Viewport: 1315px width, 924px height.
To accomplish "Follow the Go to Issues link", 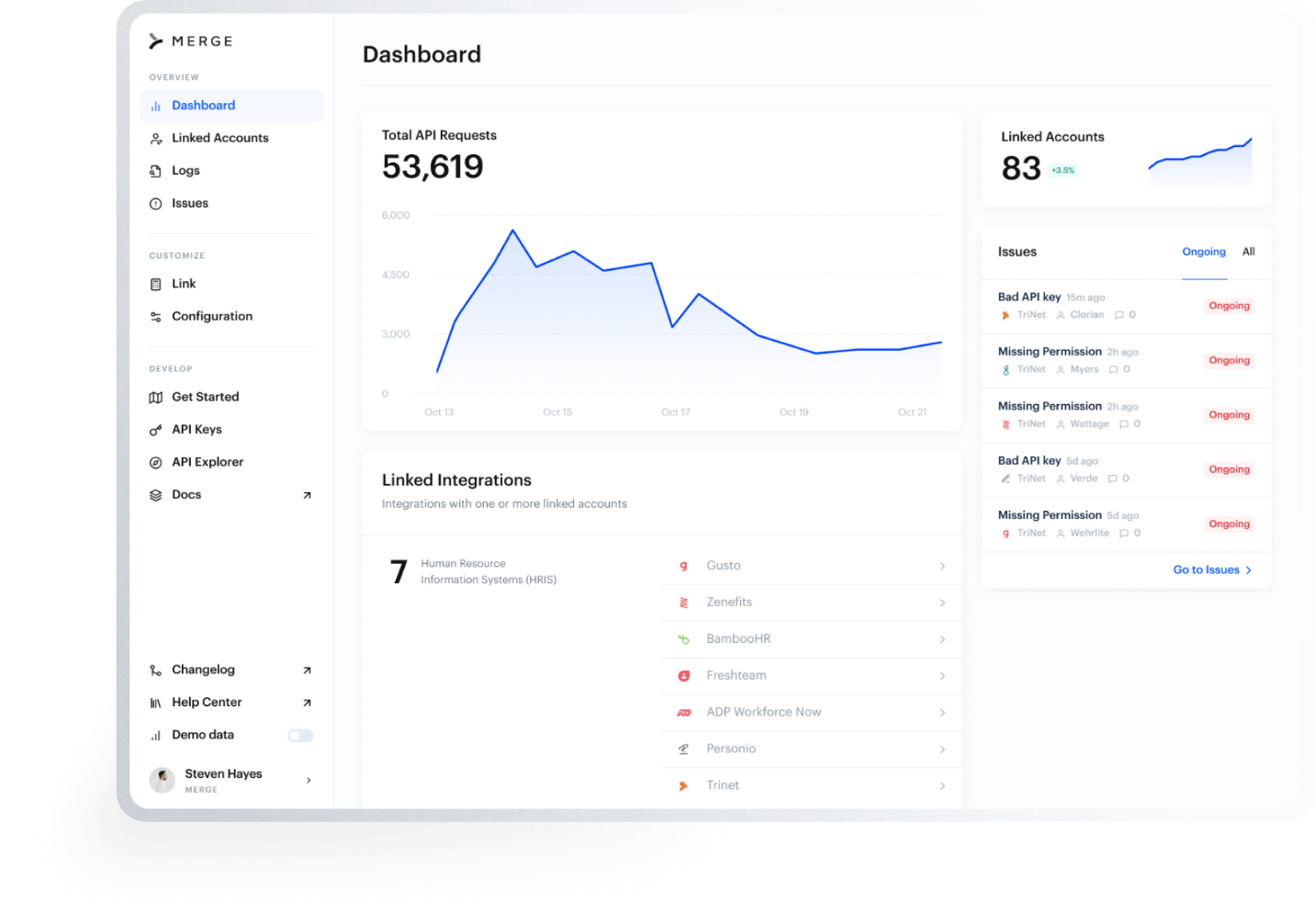I will [1212, 570].
